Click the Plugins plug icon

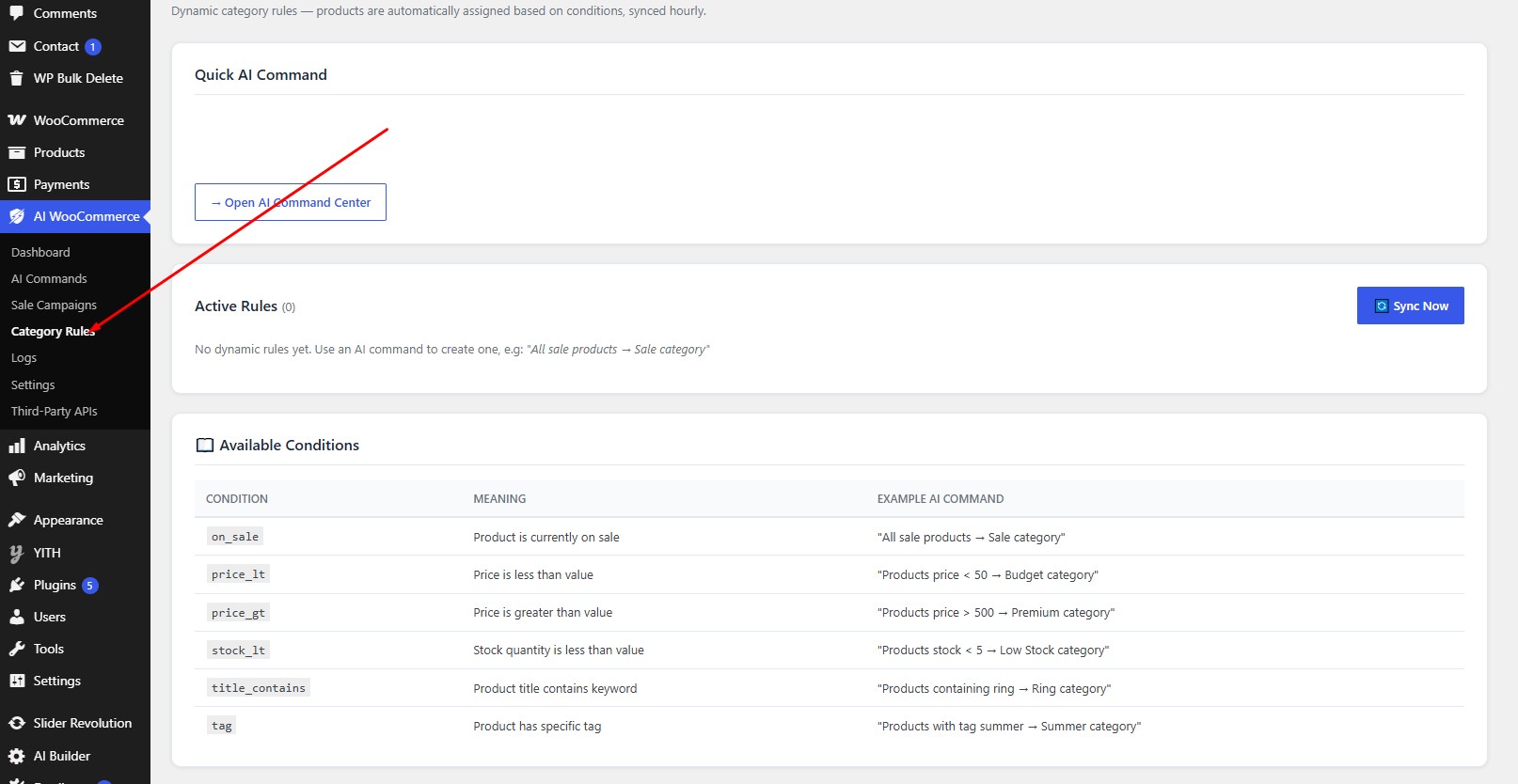click(x=17, y=585)
